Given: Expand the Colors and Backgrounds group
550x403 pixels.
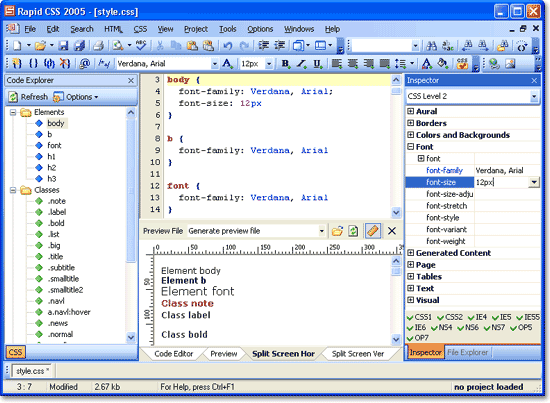Looking at the screenshot, I should (410, 135).
